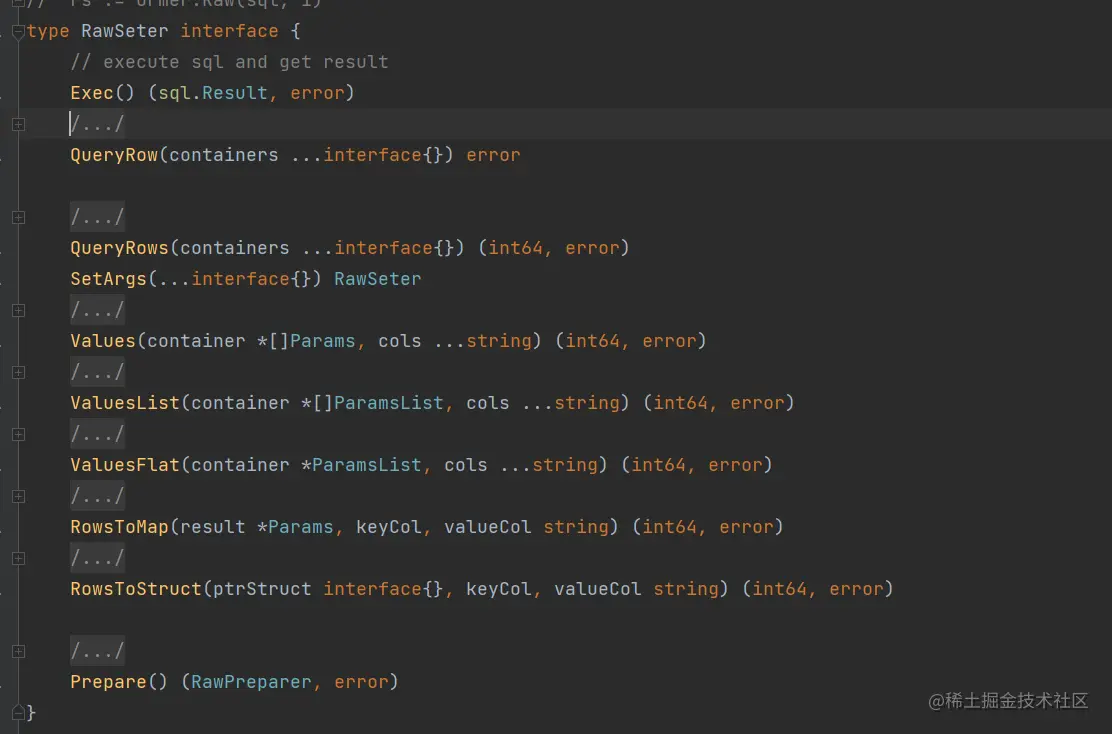
Task: Click the SetArgs method name
Action: (x=108, y=279)
